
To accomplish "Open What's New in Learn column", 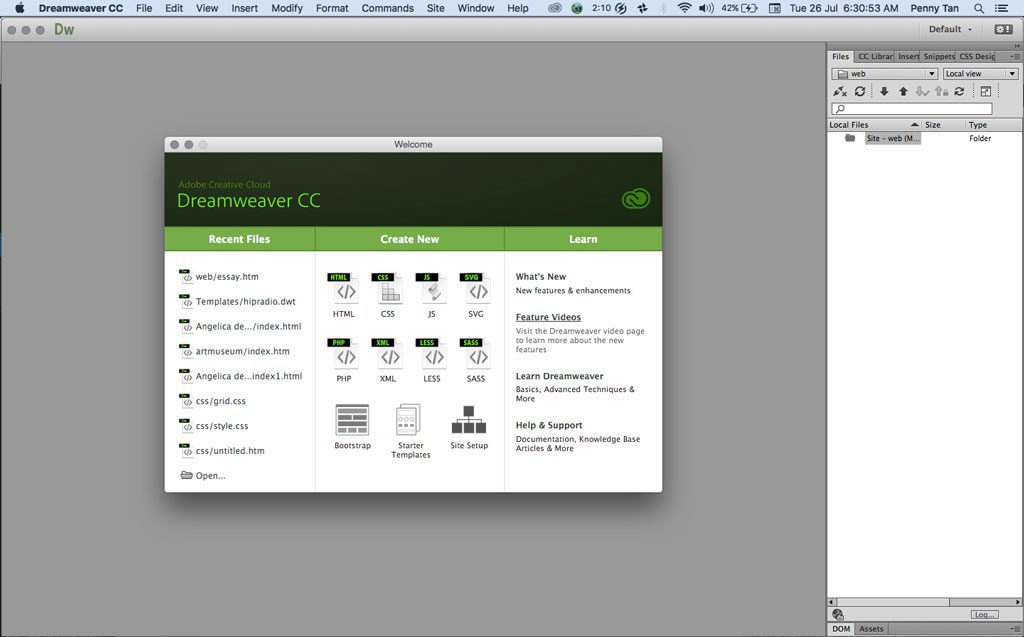I will pyautogui.click(x=541, y=276).
